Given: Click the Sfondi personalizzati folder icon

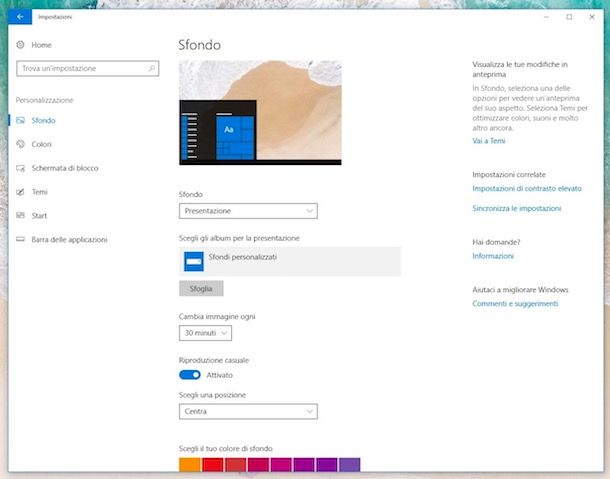Looking at the screenshot, I should pos(194,261).
